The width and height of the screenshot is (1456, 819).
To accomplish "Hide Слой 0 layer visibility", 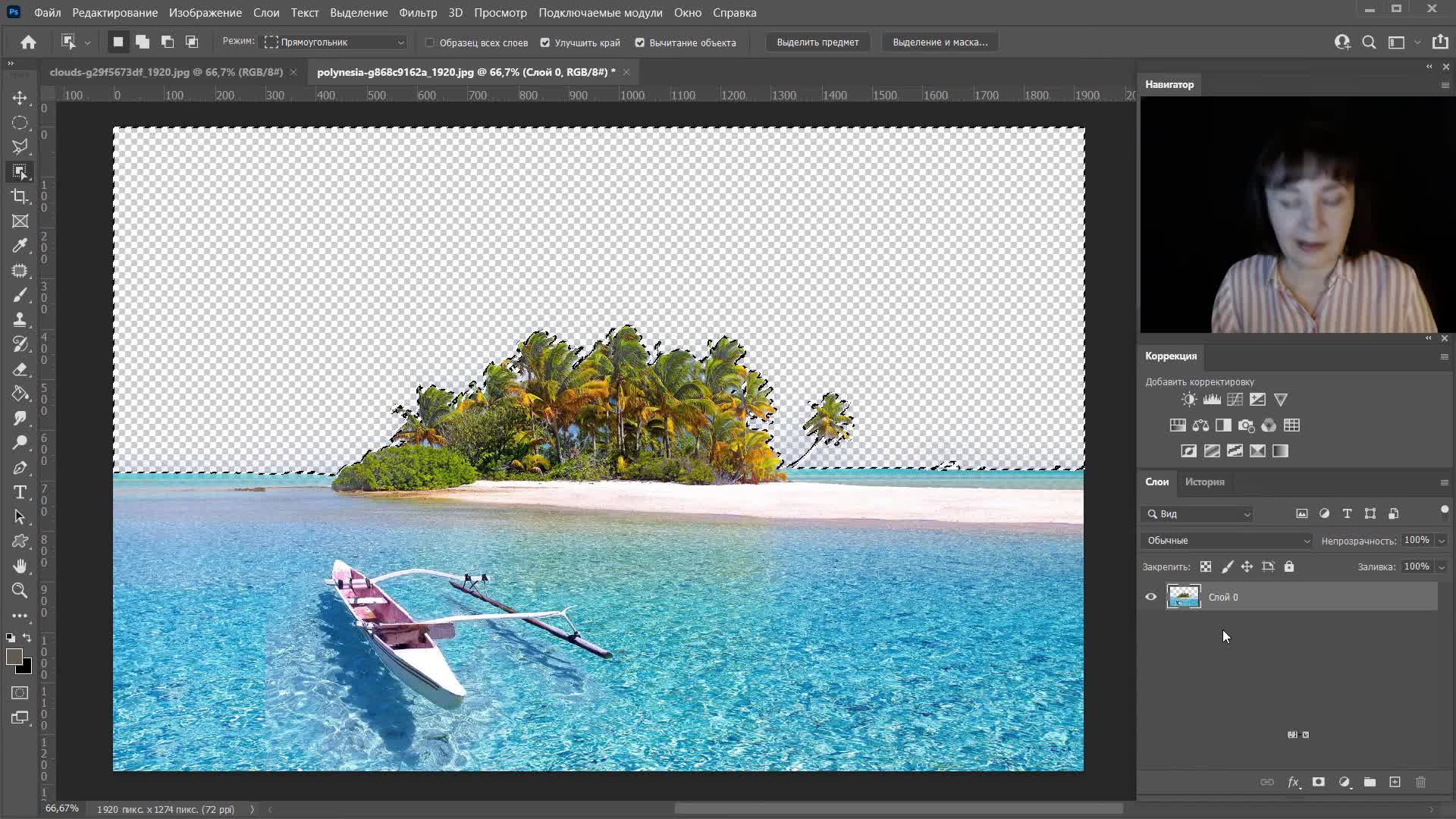I will pyautogui.click(x=1150, y=597).
